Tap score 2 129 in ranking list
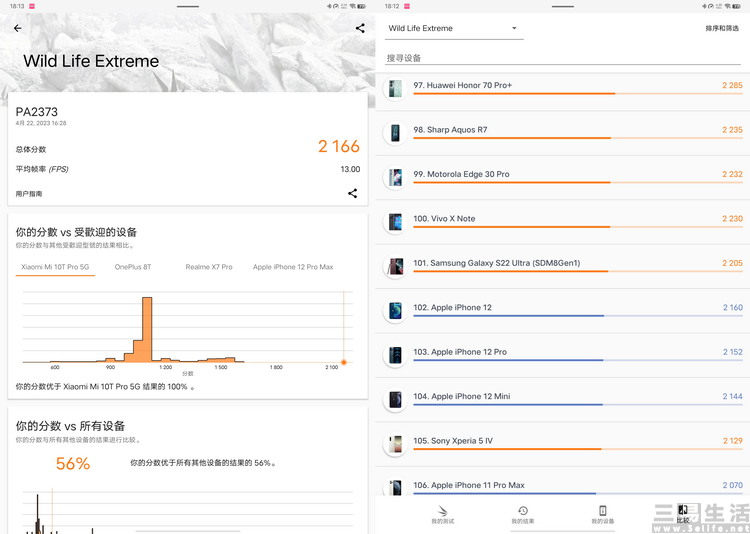This screenshot has height=534, width=750. click(x=733, y=441)
